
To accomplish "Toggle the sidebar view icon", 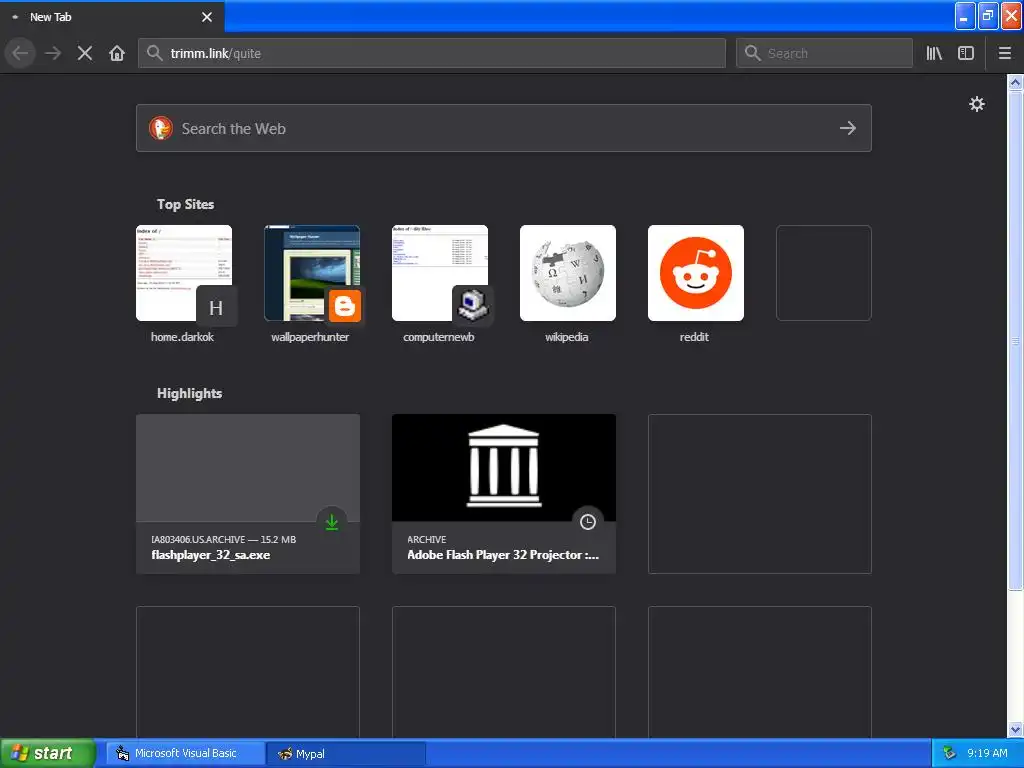I will coord(966,53).
